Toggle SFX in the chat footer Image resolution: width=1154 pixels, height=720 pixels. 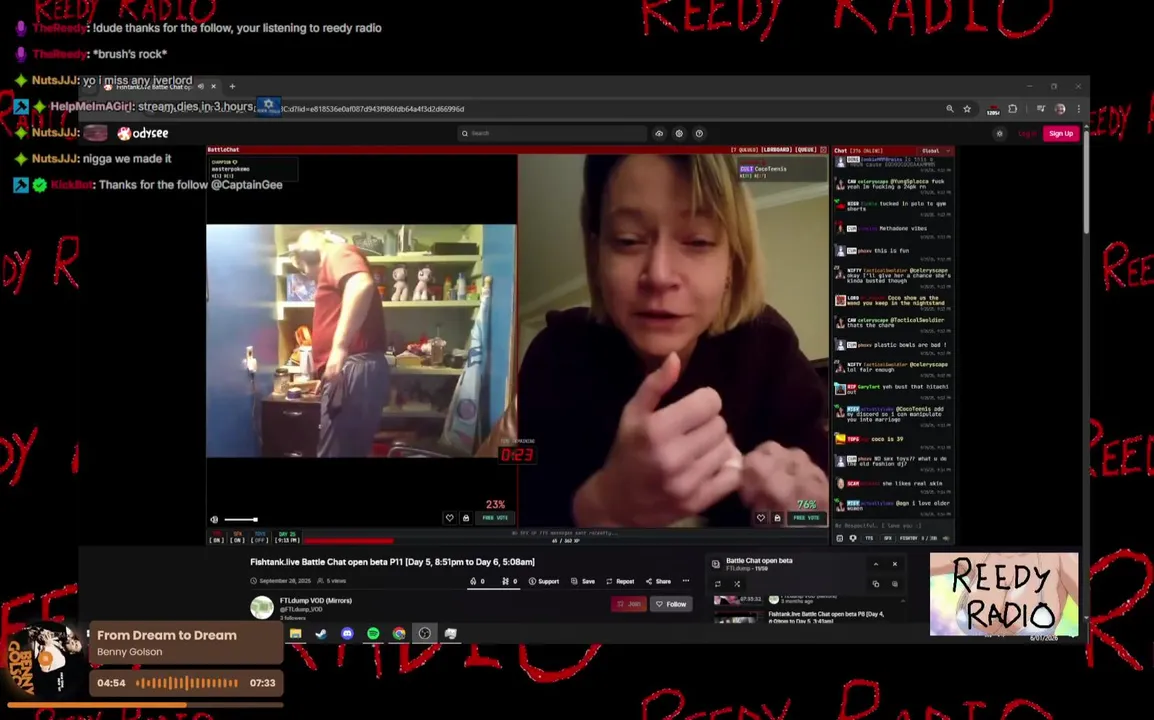[888, 538]
